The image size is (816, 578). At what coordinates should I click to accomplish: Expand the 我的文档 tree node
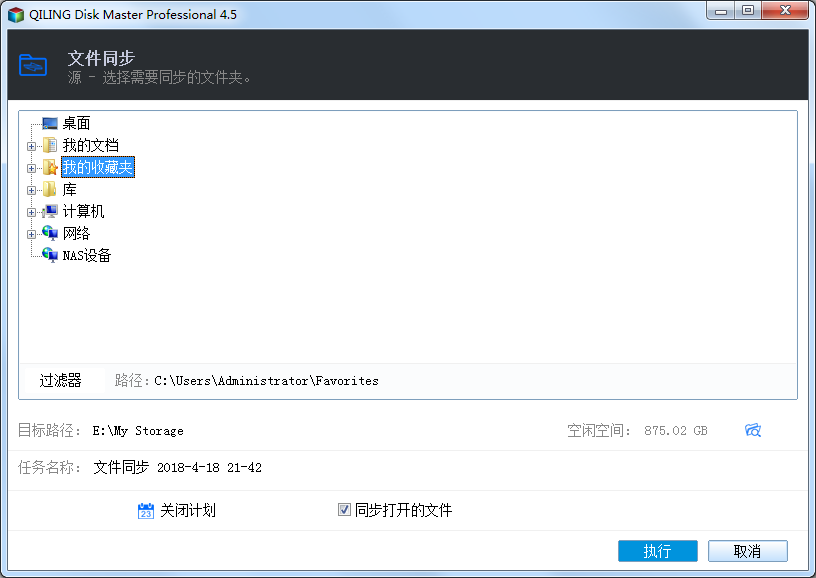tap(31, 146)
